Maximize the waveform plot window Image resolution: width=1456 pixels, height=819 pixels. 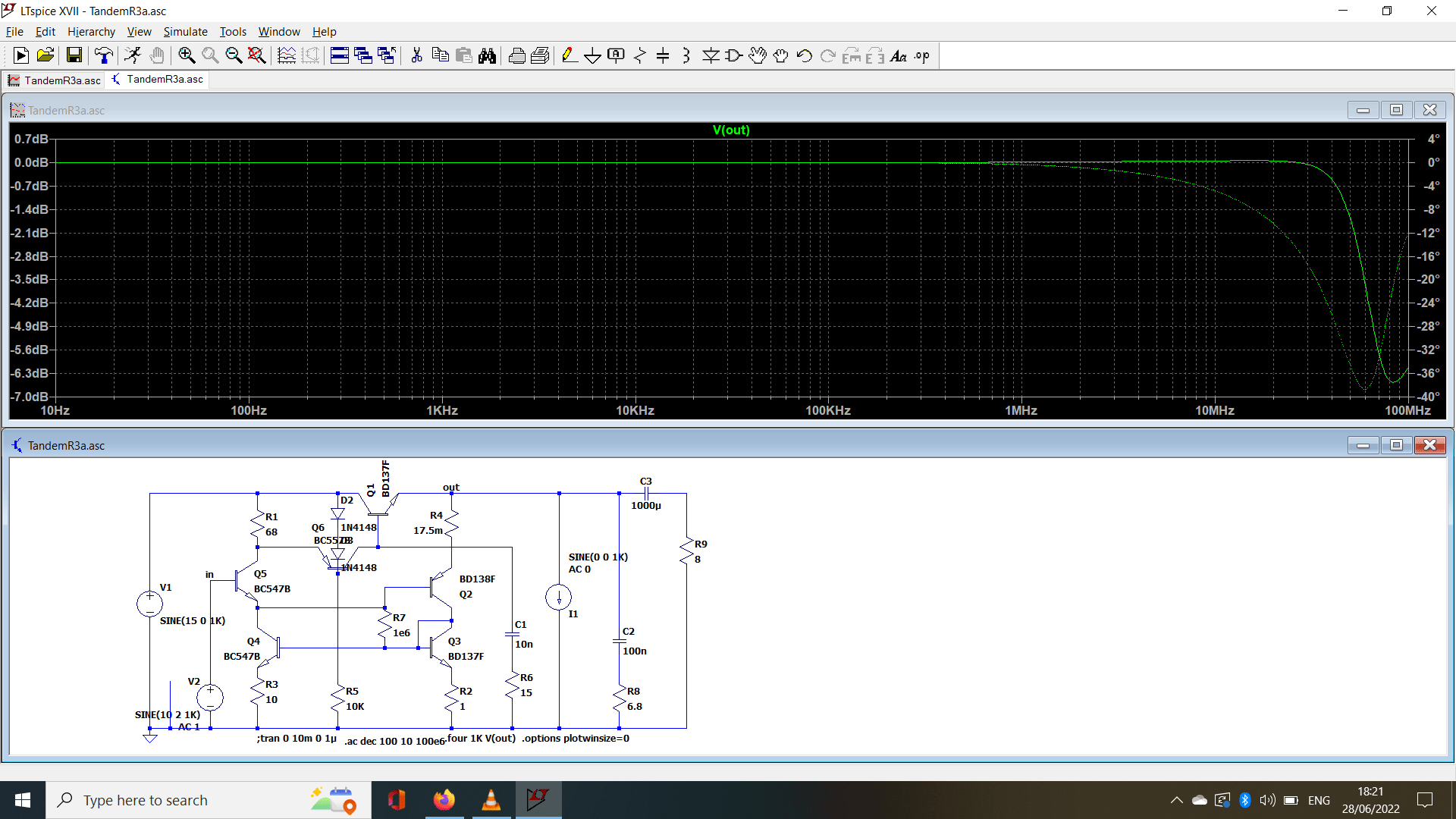coord(1396,110)
